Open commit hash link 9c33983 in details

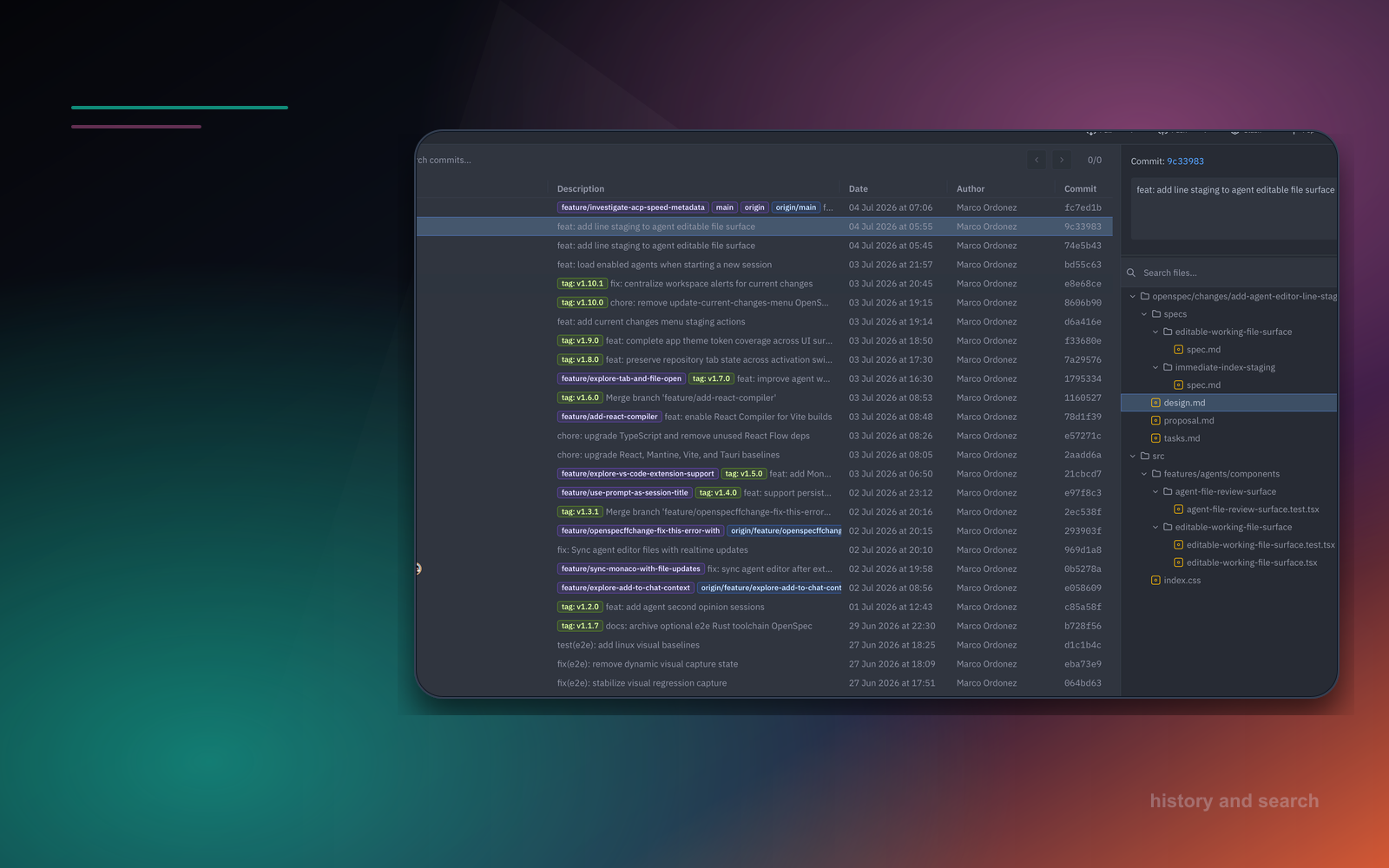point(1185,161)
